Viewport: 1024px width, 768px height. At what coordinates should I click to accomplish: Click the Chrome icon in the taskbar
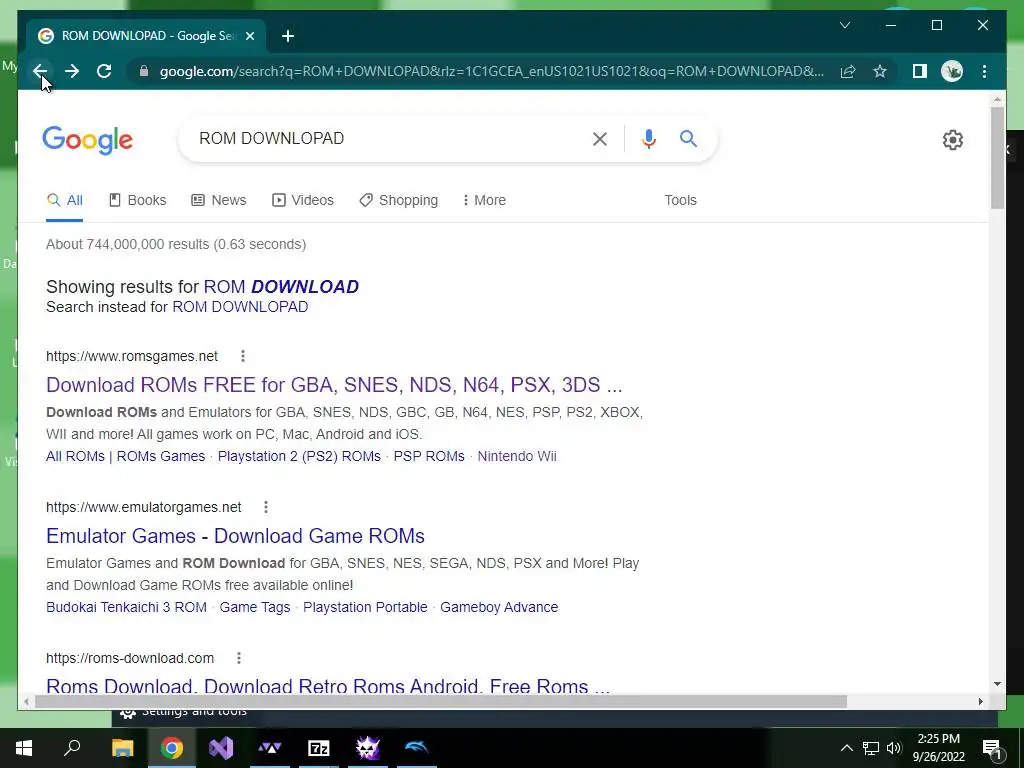click(172, 748)
